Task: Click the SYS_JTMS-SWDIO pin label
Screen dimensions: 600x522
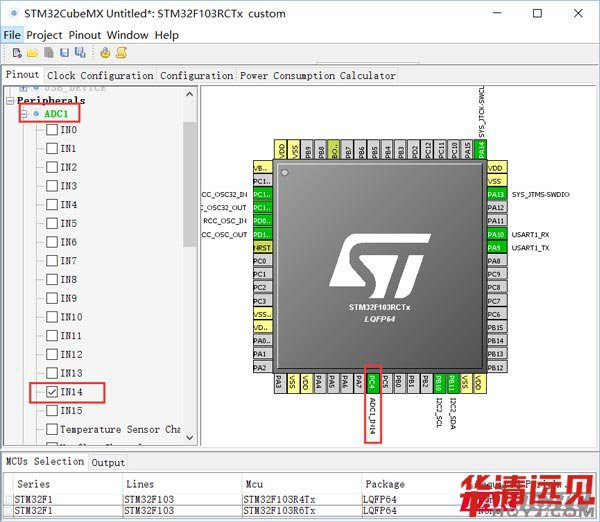Action: click(x=540, y=194)
